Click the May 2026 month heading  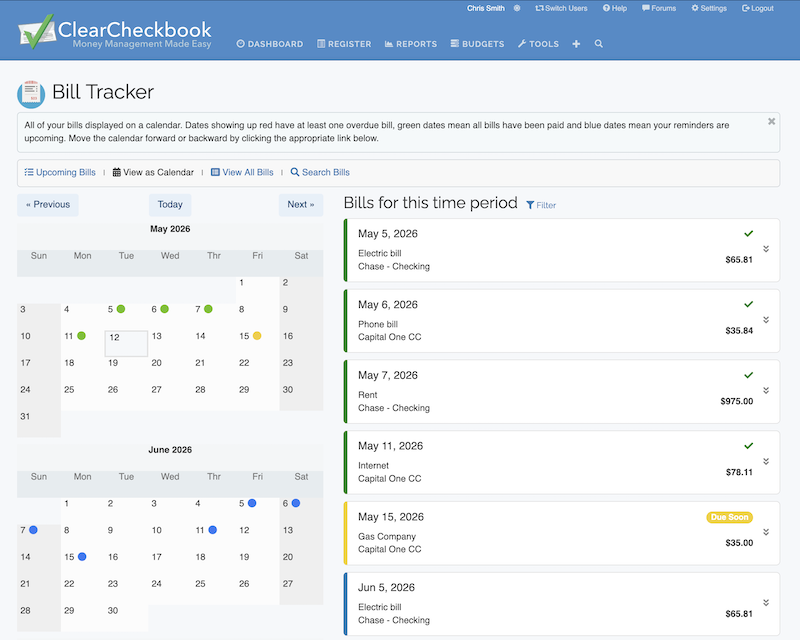(x=170, y=229)
